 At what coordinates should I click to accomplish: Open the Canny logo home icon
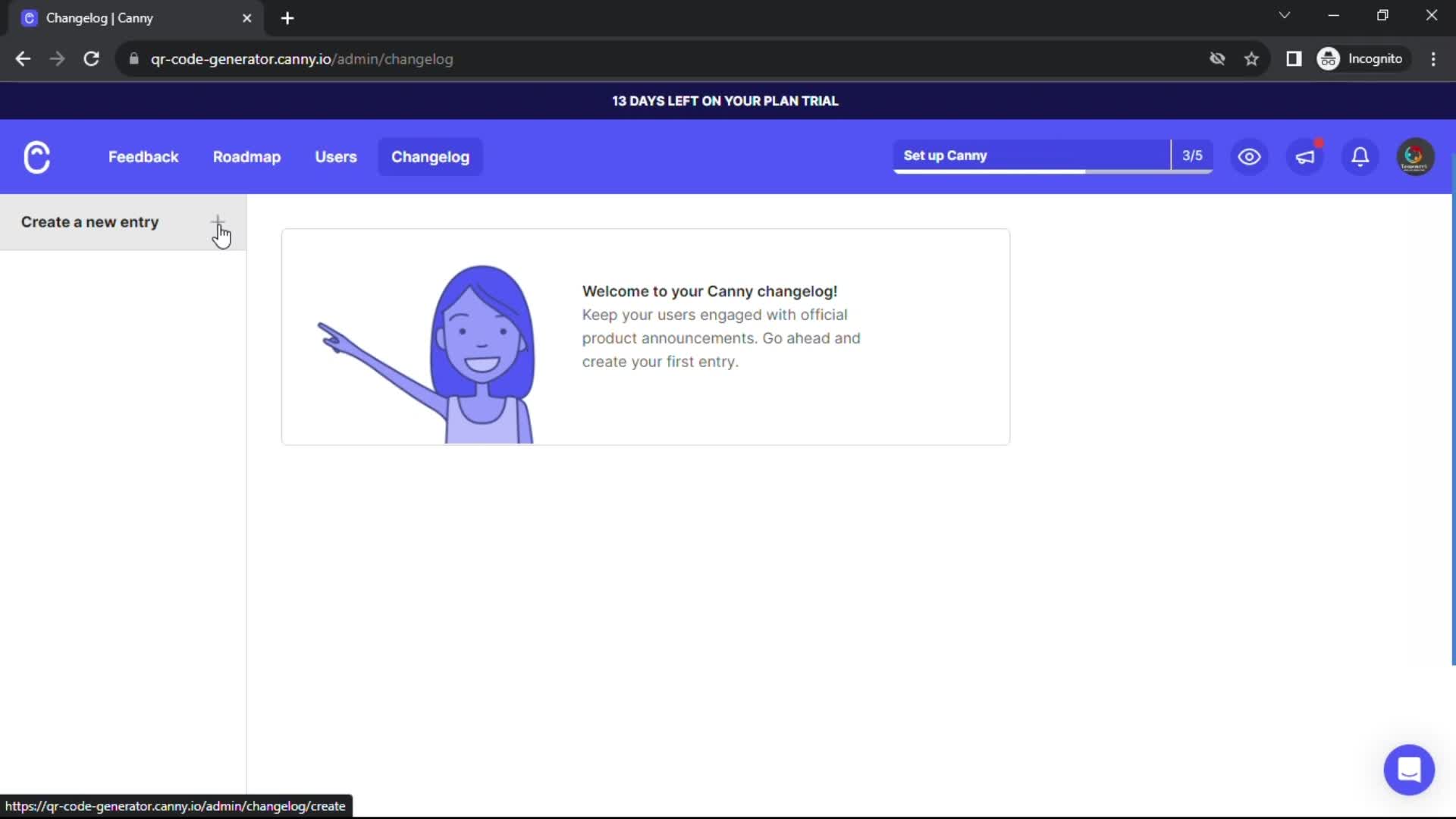[x=36, y=157]
